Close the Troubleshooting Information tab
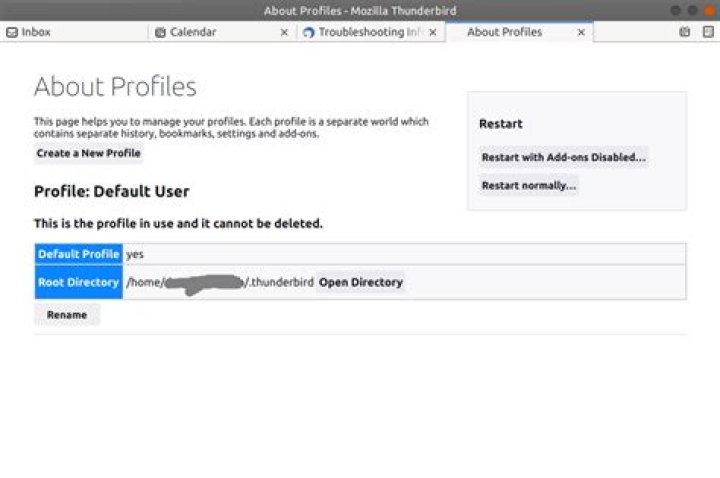720x478 pixels. (x=433, y=33)
